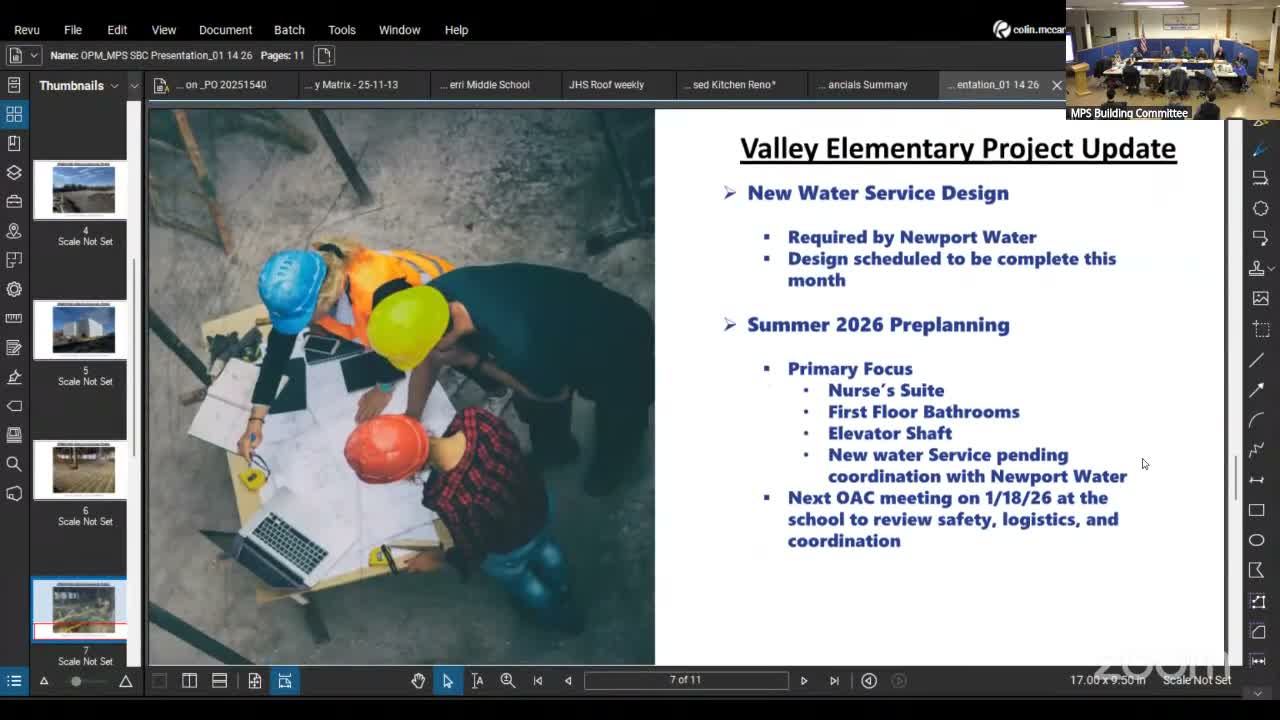Go back using the previous view button
This screenshot has width=1280, height=720.
[x=868, y=680]
